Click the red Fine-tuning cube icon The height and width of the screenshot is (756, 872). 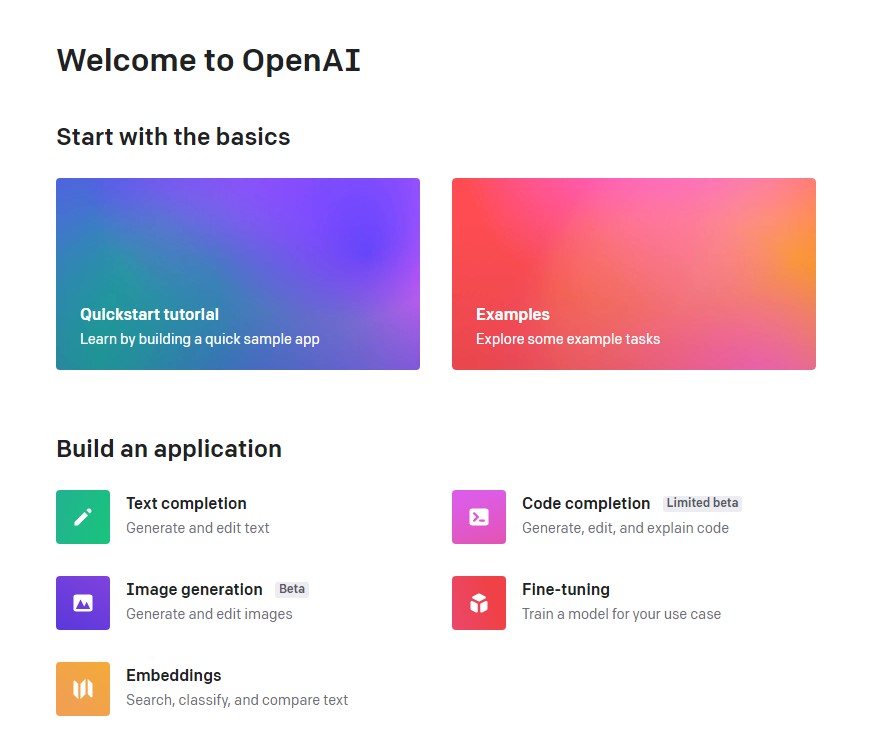(x=479, y=603)
